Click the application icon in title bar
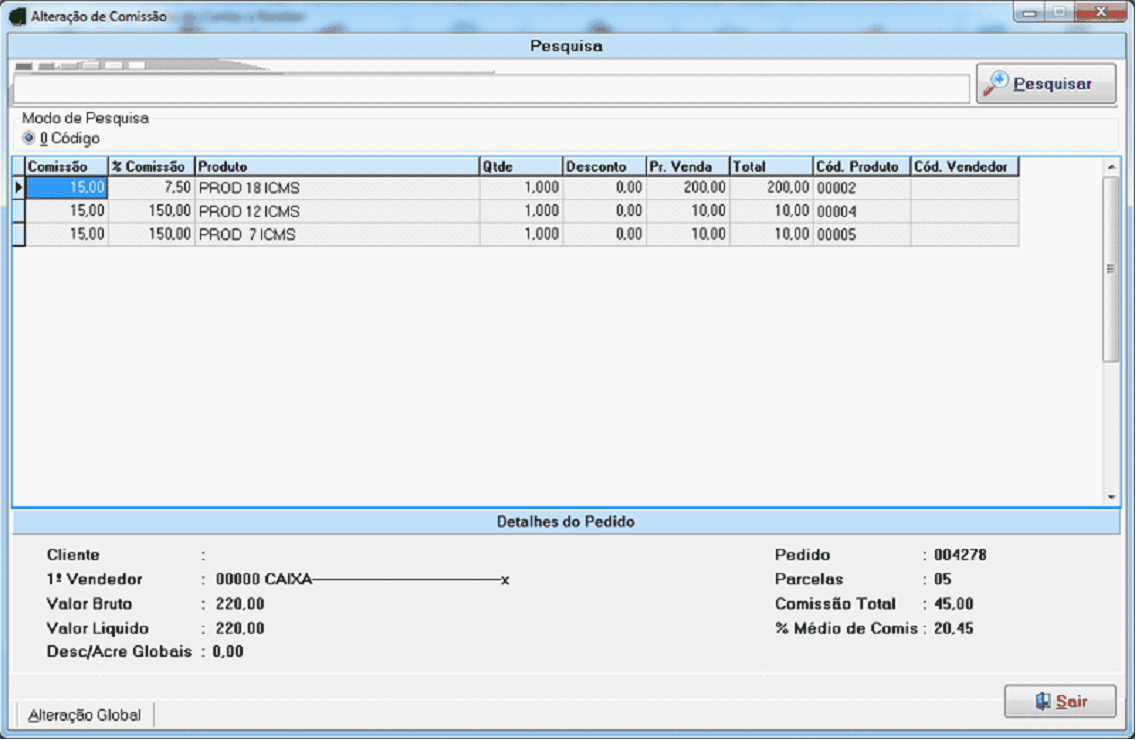The height and width of the screenshot is (740, 1136). (17, 17)
